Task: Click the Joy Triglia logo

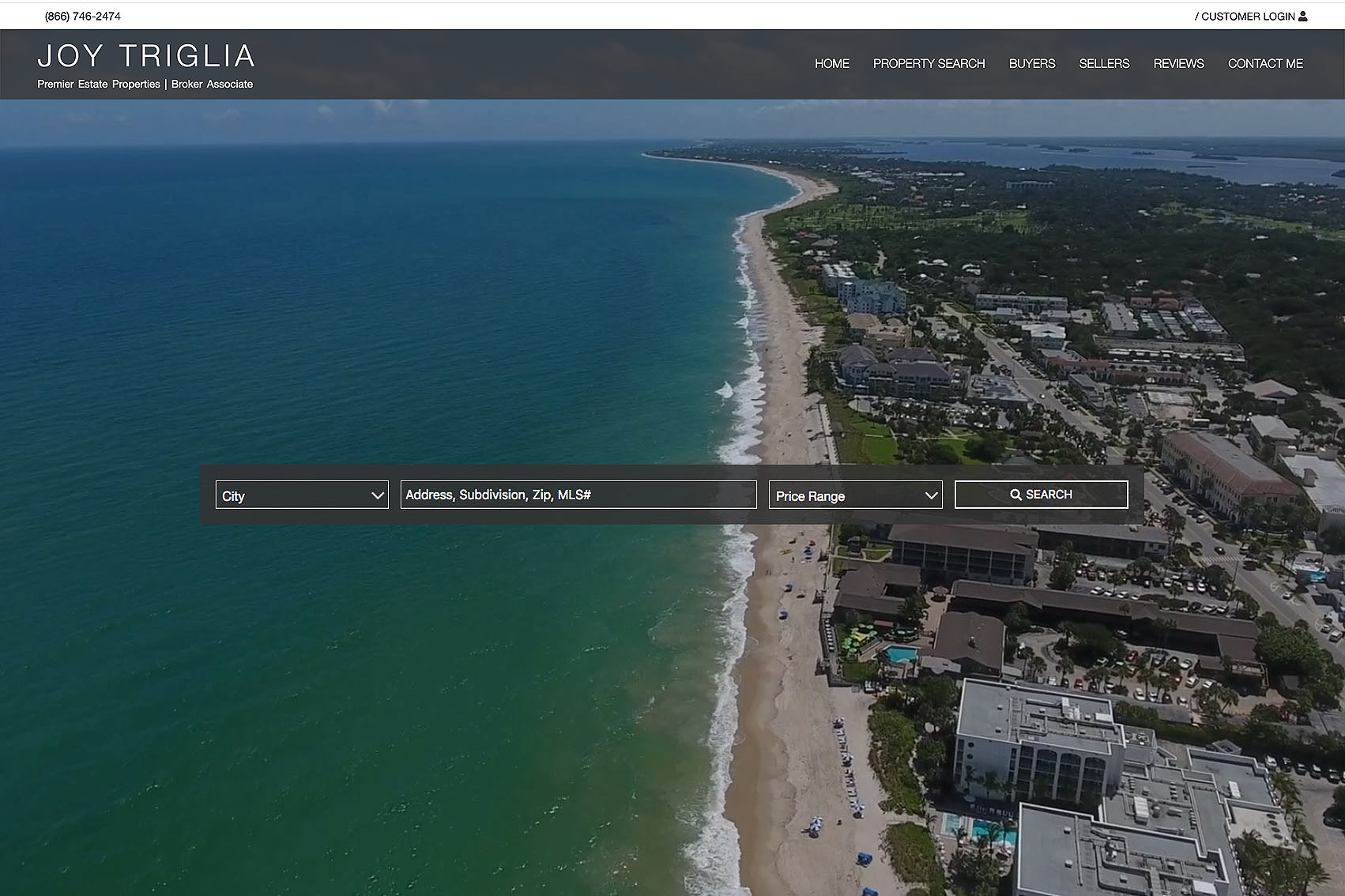Action: pyautogui.click(x=146, y=56)
